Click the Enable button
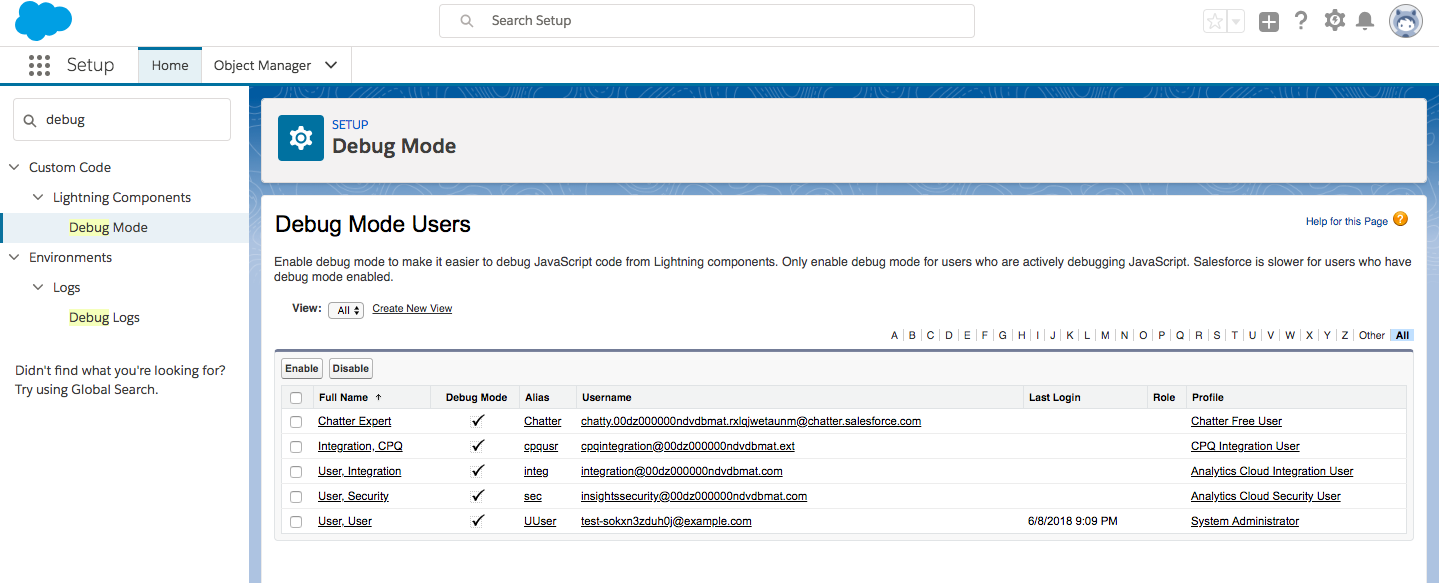 [302, 368]
